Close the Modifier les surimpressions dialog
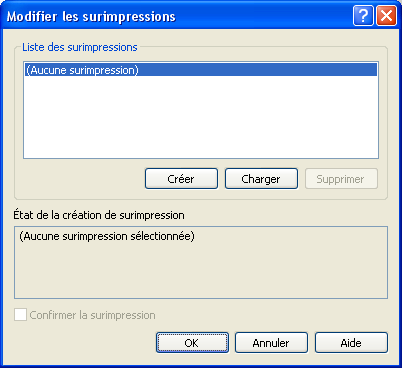 pos(387,15)
